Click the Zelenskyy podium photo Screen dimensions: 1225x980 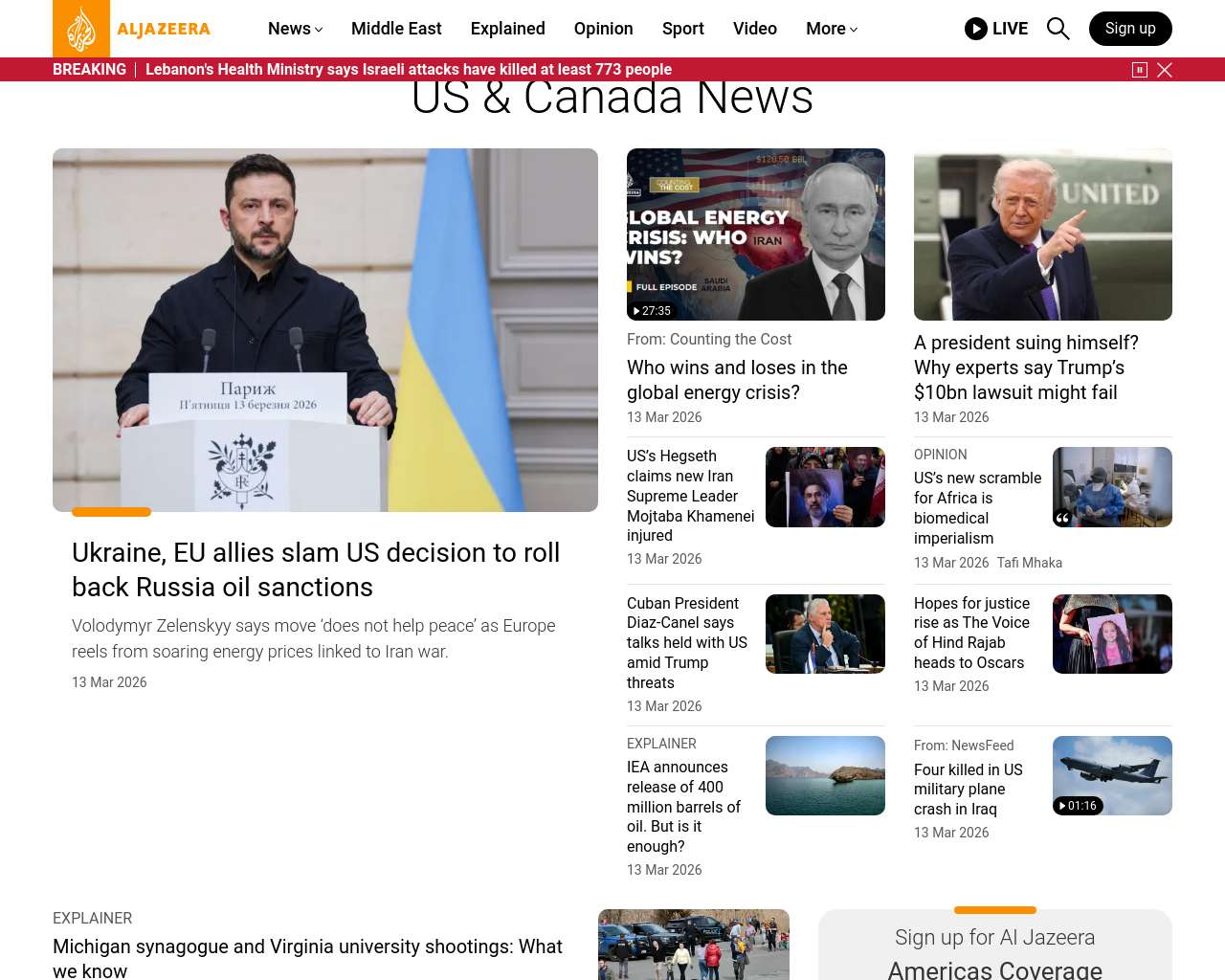pyautogui.click(x=325, y=330)
